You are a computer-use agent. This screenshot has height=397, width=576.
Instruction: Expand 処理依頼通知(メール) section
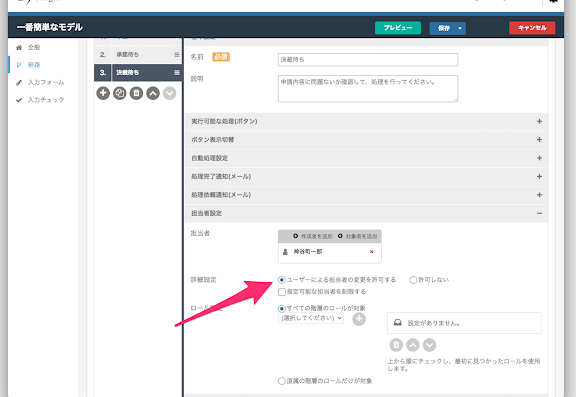click(366, 195)
